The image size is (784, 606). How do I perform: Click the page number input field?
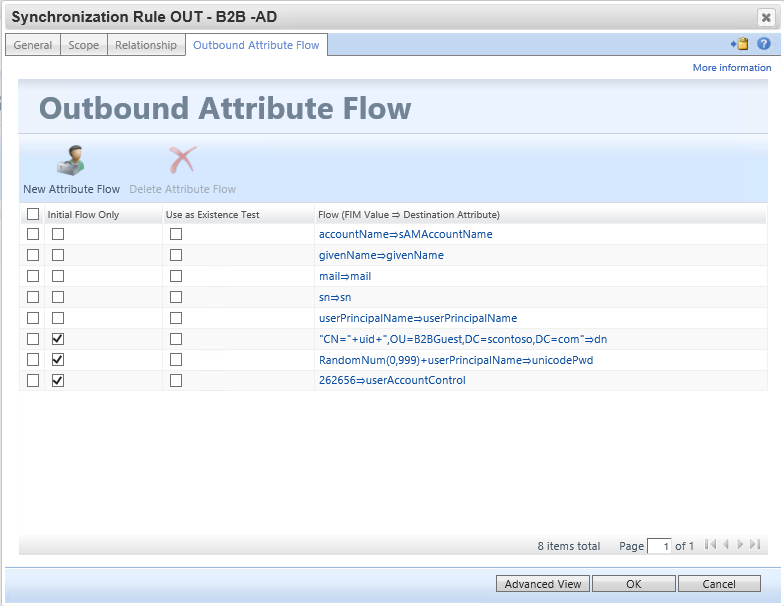click(659, 546)
